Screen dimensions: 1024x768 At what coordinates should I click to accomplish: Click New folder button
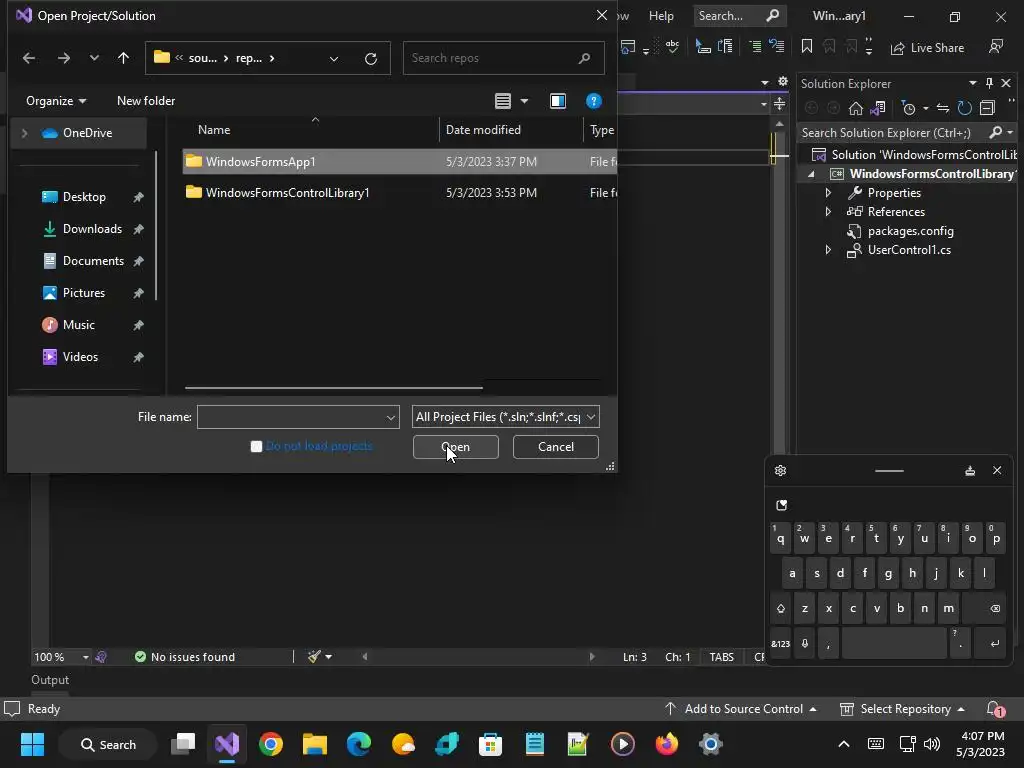tap(146, 101)
